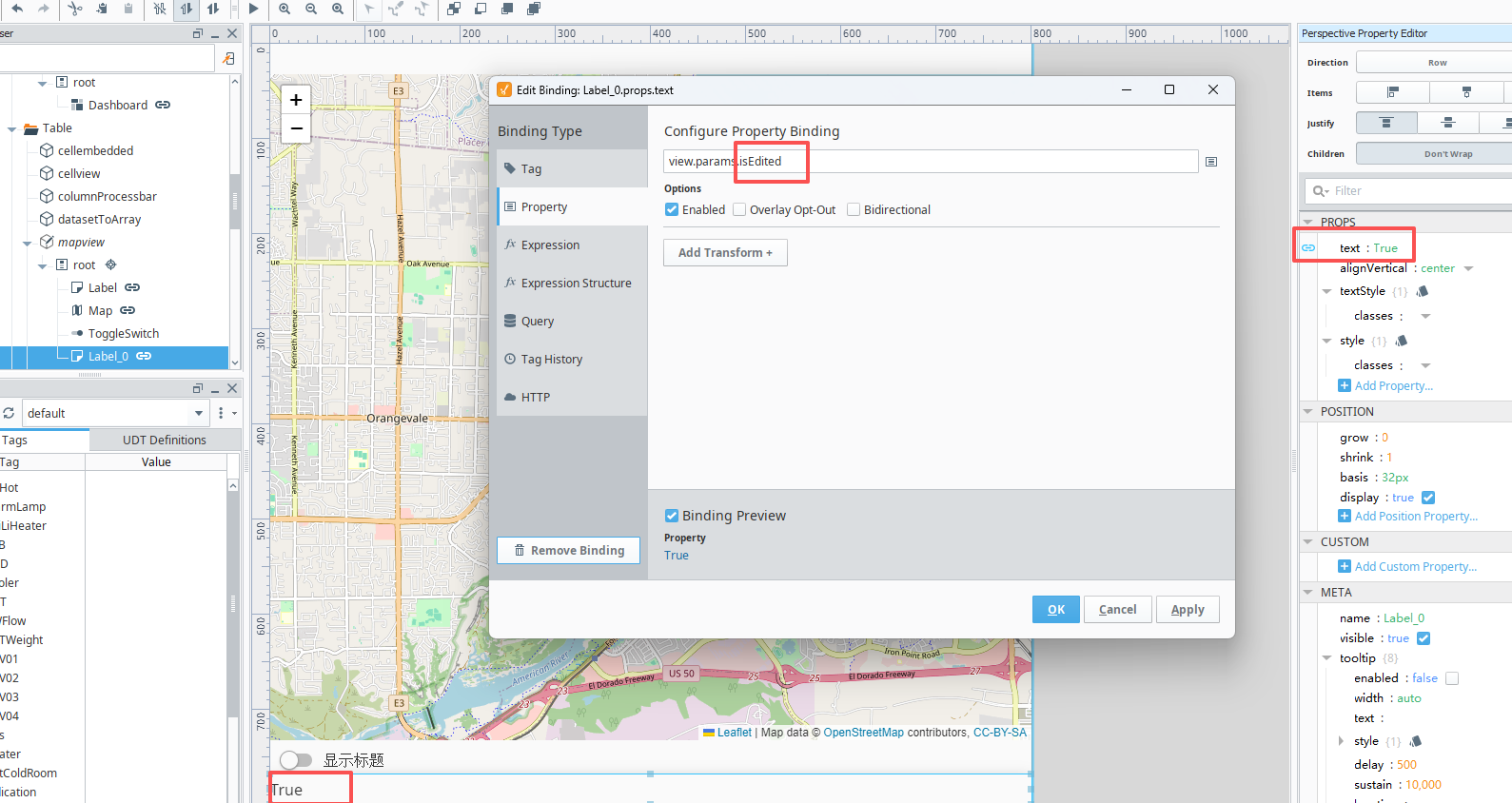Click the Cut scissors icon
Image resolution: width=1512 pixels, height=803 pixels.
75,9
